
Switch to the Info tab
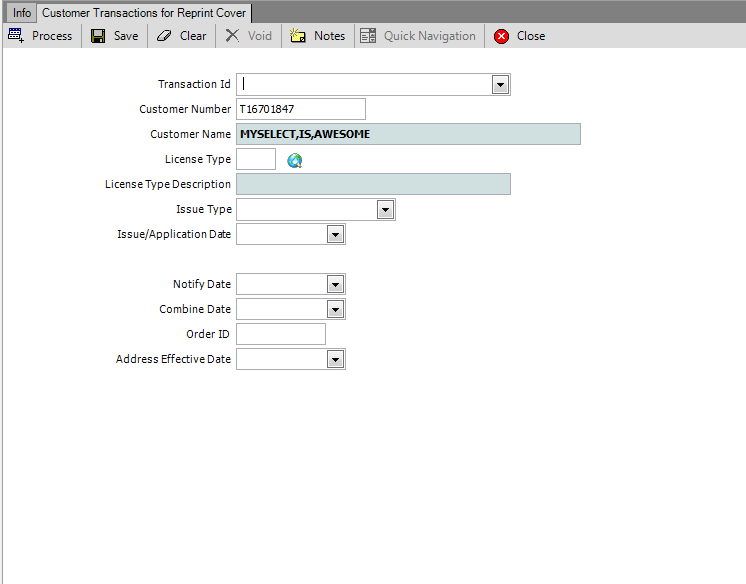pyautogui.click(x=21, y=13)
